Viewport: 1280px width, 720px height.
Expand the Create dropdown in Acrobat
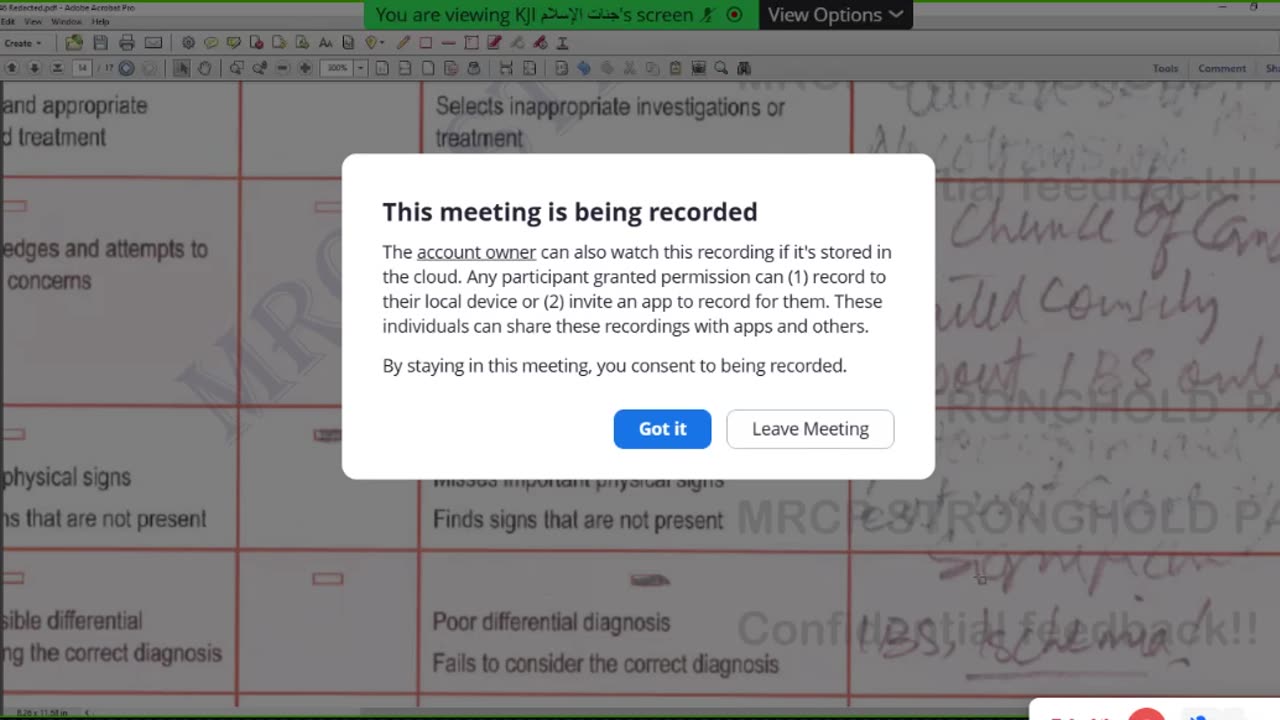(x=23, y=43)
